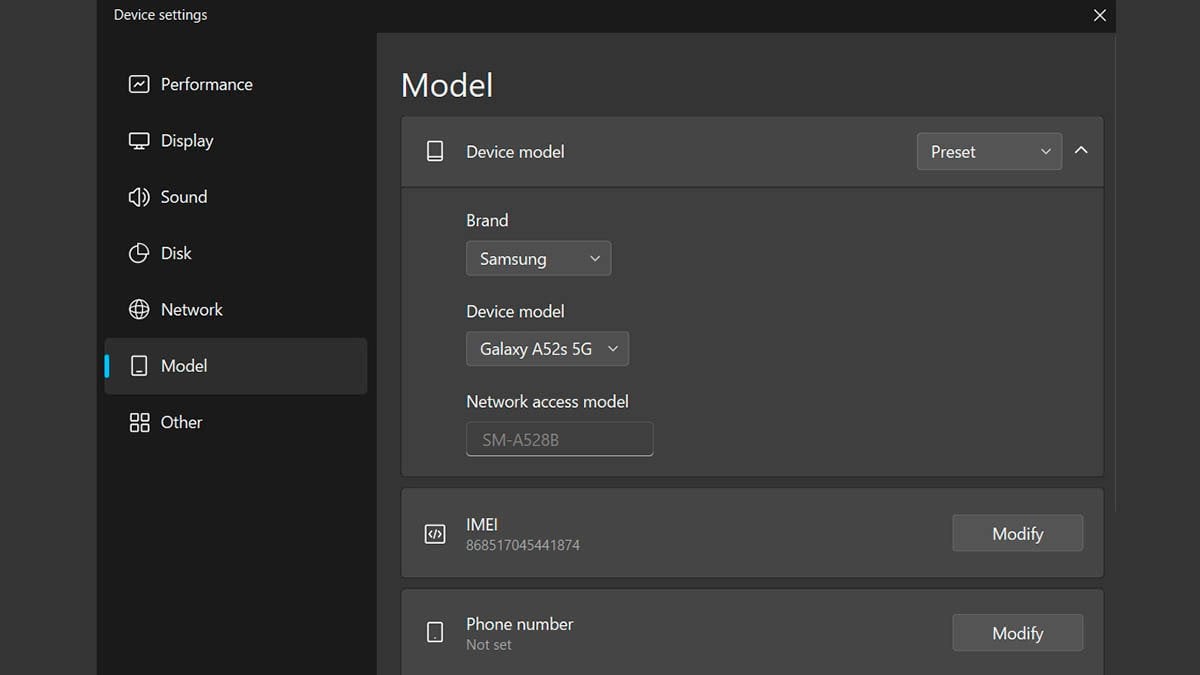Click the 'Device model' section header text
This screenshot has height=675, width=1200.
(x=515, y=152)
